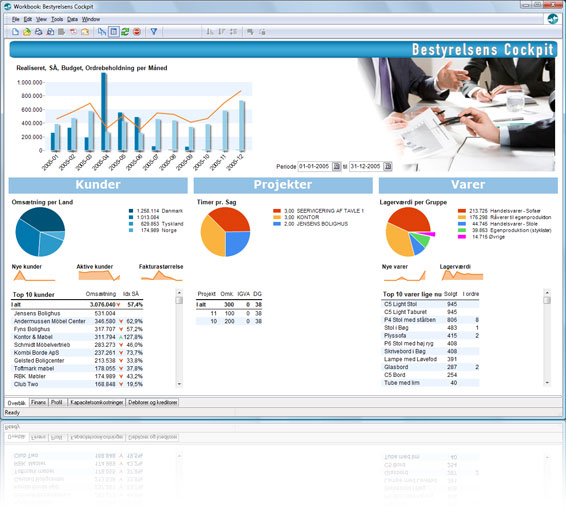Click the Print toolbar icon
This screenshot has width=566, height=509.
point(38,32)
